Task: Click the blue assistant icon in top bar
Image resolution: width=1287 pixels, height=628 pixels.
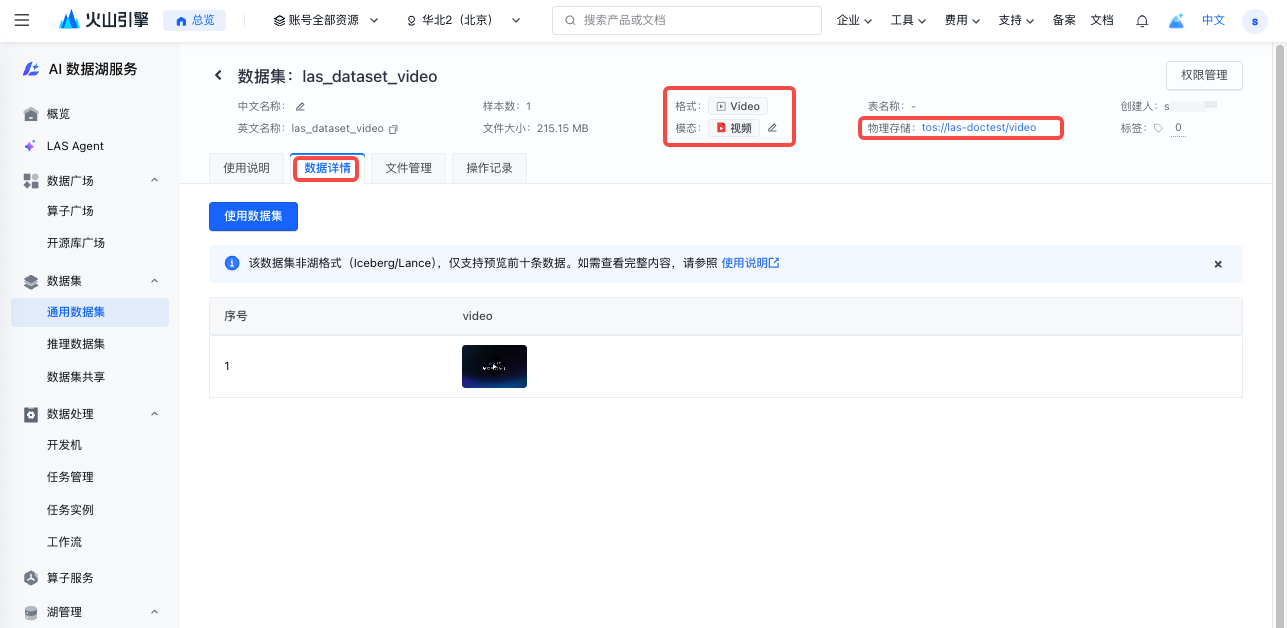Action: point(1177,20)
